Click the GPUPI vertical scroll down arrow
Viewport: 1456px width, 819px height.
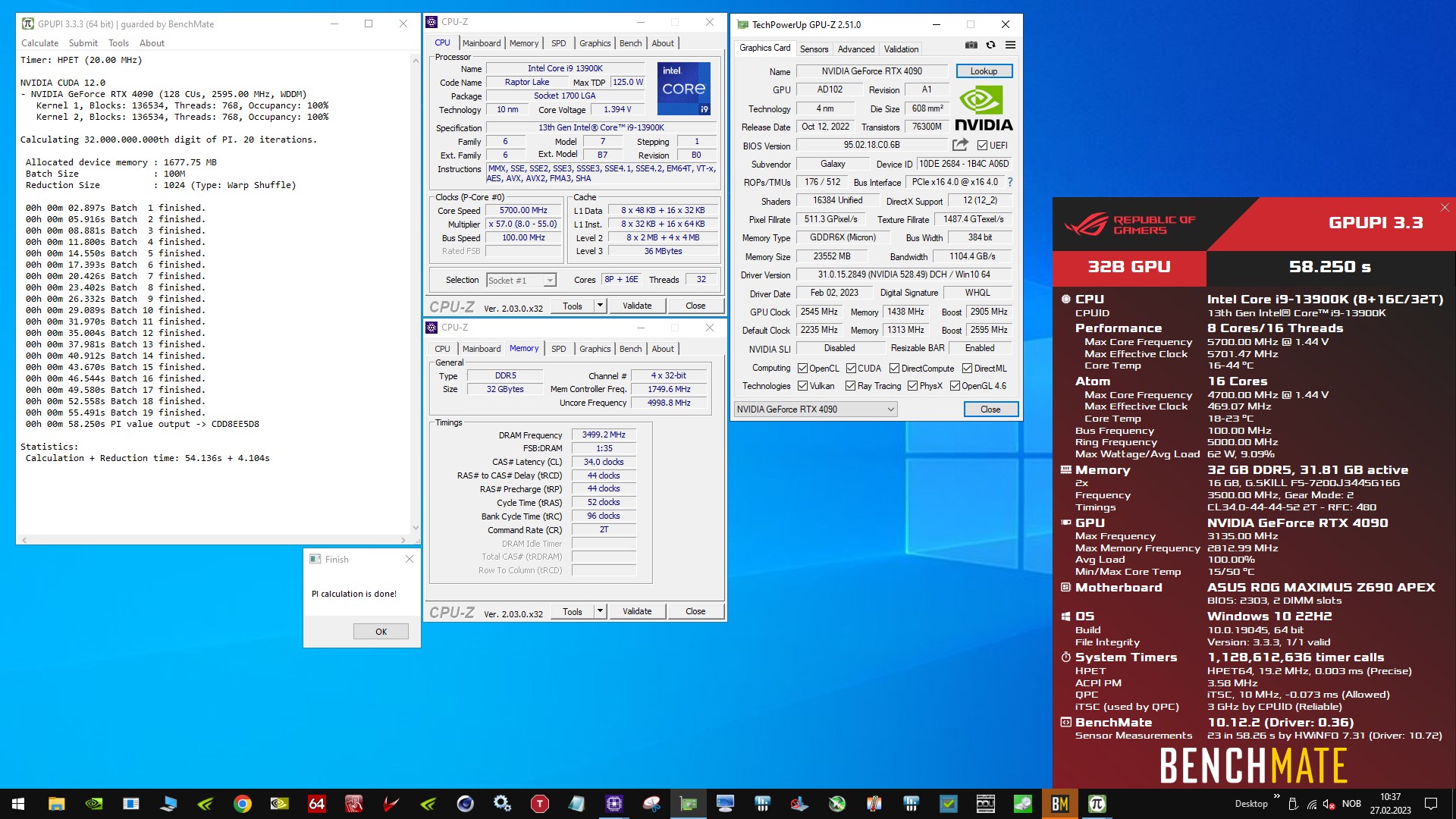[x=416, y=528]
